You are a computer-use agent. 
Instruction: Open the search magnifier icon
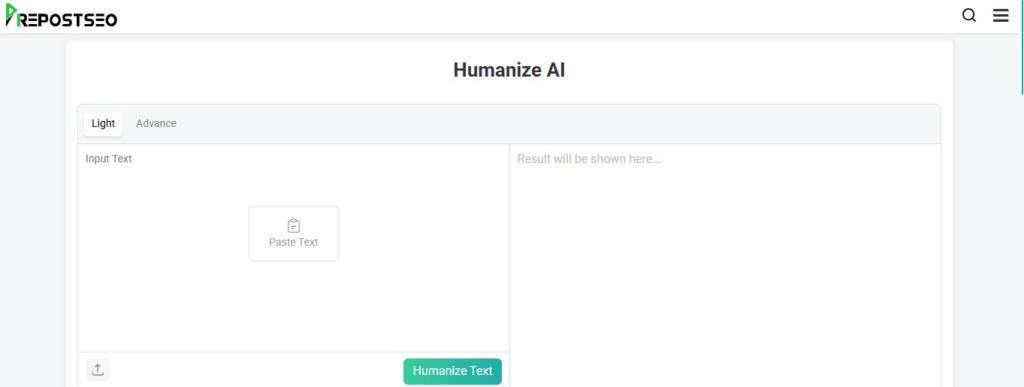(969, 16)
